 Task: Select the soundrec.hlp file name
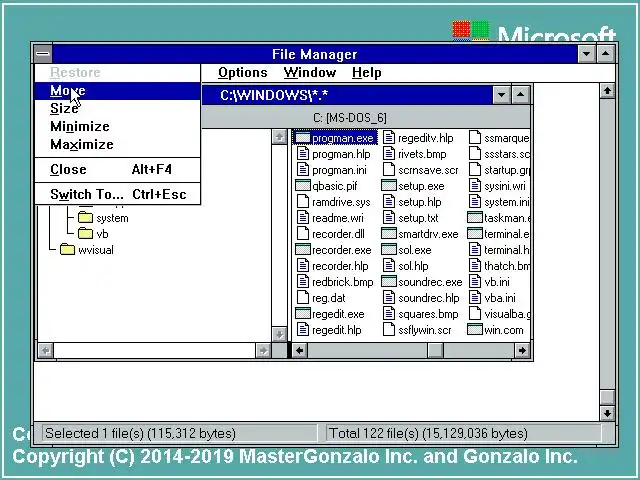pyautogui.click(x=429, y=298)
